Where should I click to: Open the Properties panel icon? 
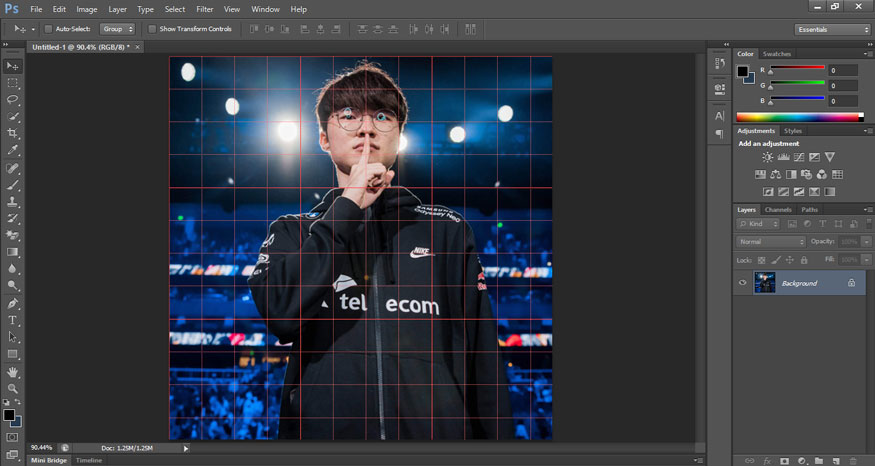coord(719,88)
